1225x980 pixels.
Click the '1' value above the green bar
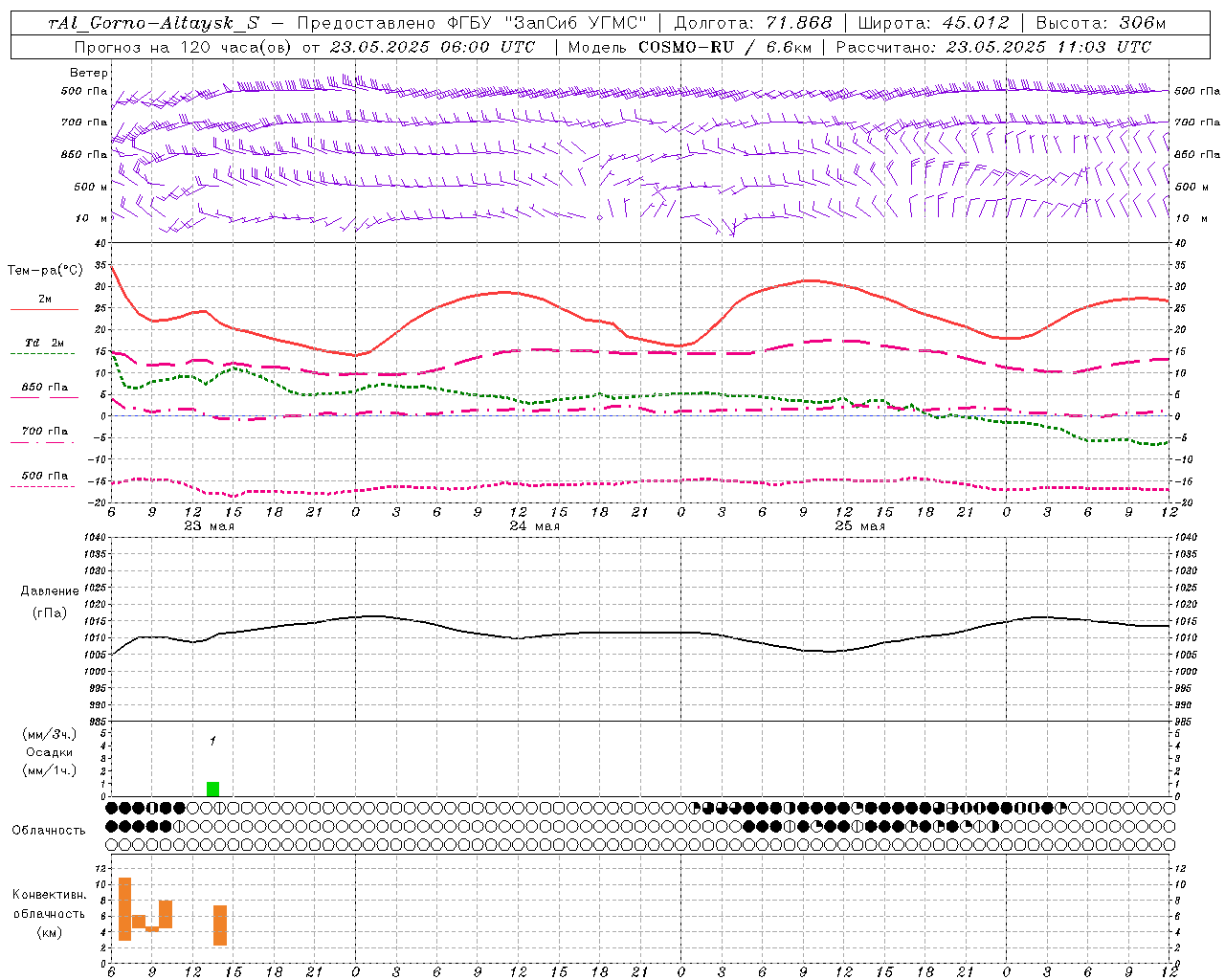tap(212, 741)
